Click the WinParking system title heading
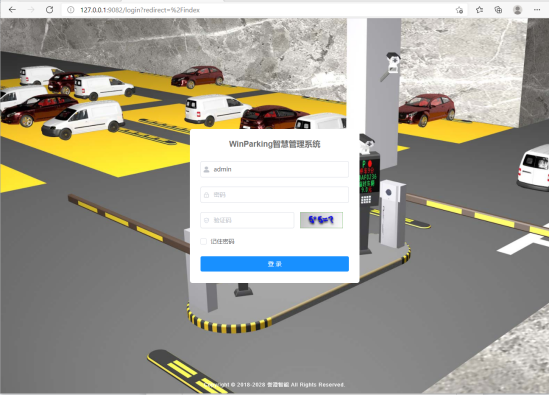Screen dimensions: 549x395 274,144
